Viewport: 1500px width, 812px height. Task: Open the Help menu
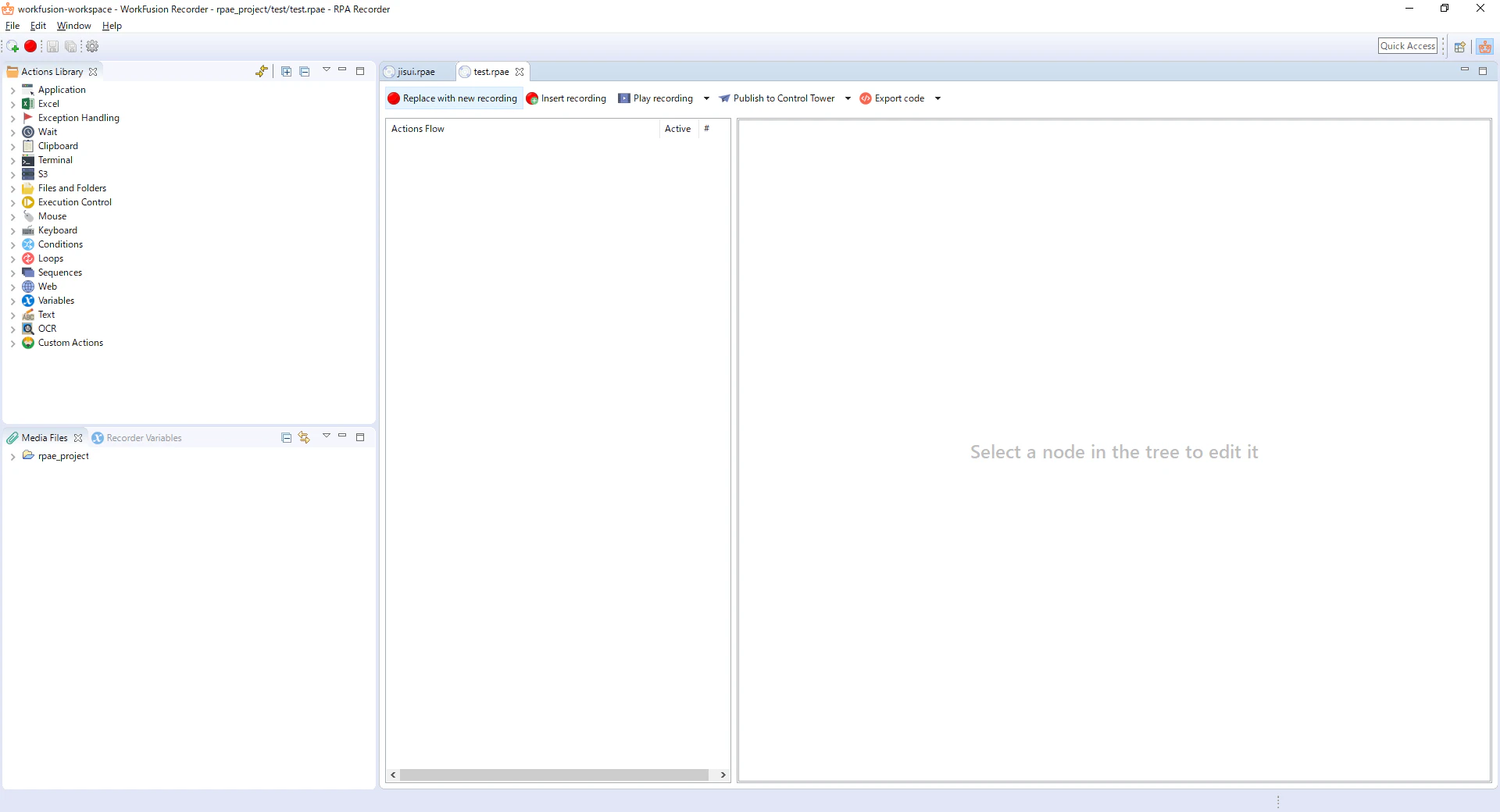click(x=112, y=26)
